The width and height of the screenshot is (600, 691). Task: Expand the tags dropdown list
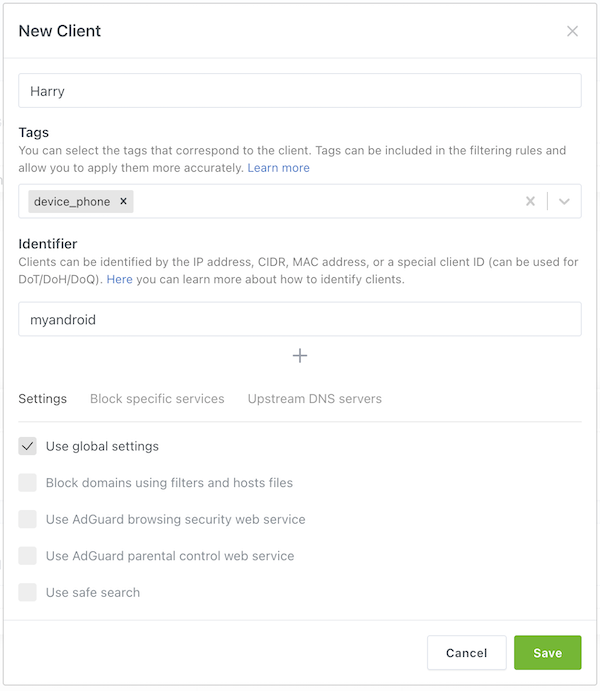click(x=564, y=201)
